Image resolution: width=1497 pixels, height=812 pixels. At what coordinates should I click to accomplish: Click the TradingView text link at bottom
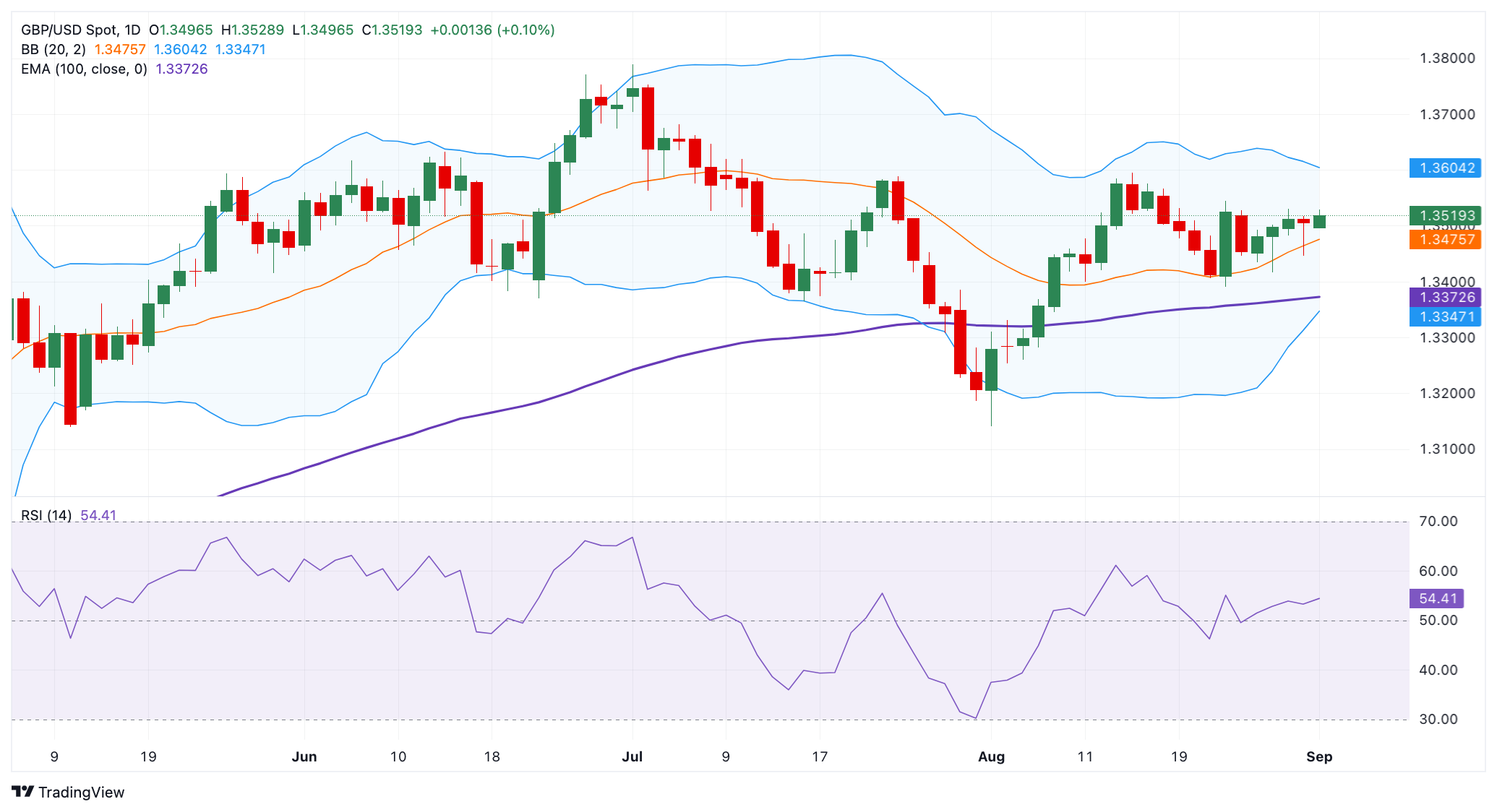click(83, 792)
